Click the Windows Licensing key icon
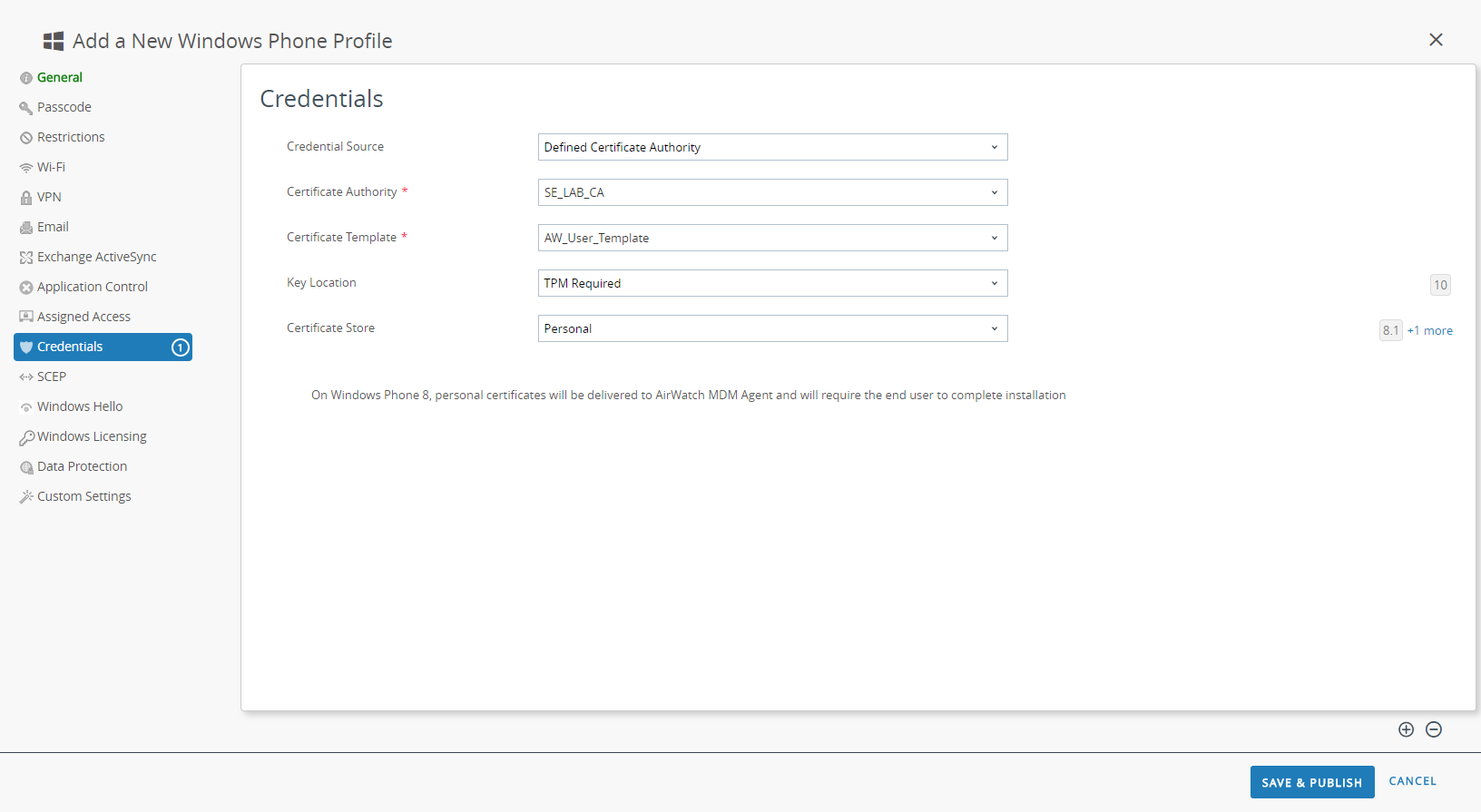This screenshot has width=1481, height=812. point(27,437)
